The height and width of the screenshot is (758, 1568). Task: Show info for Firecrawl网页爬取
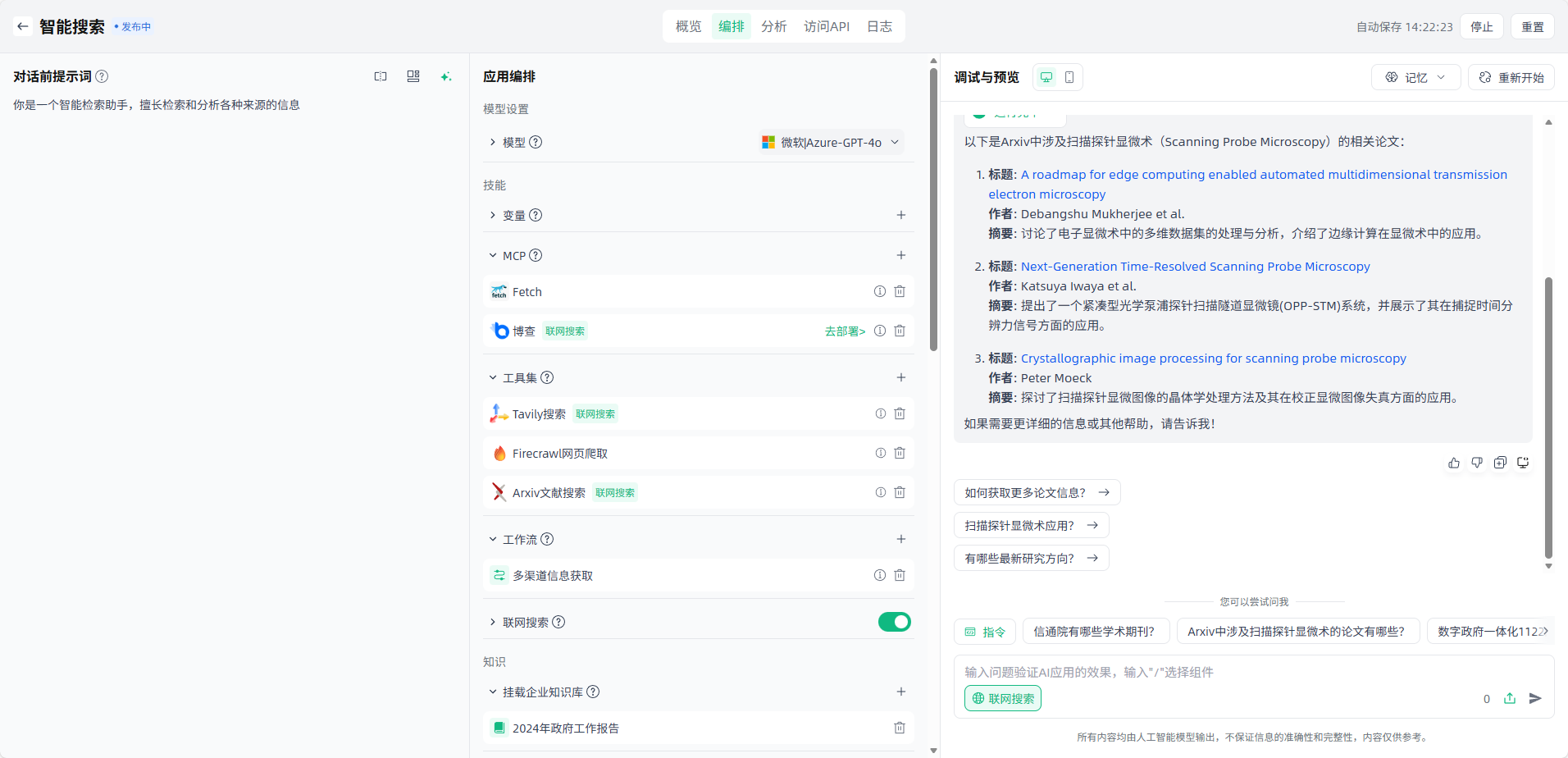(880, 453)
